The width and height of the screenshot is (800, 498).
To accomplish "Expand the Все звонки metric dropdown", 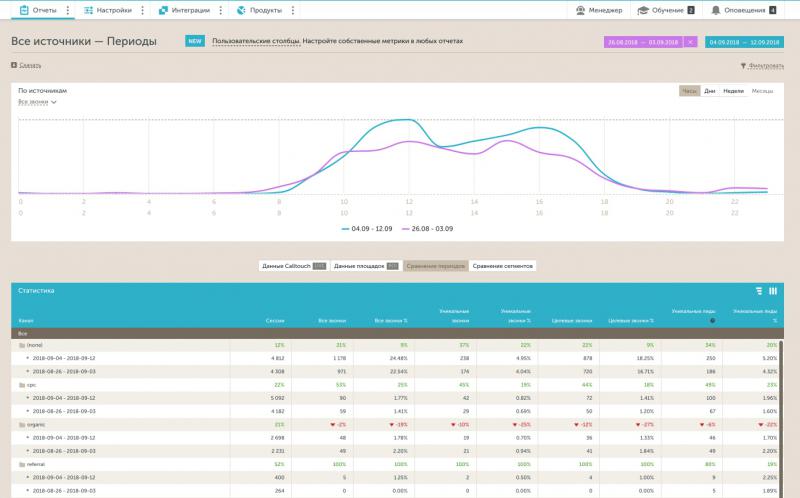I will point(37,102).
